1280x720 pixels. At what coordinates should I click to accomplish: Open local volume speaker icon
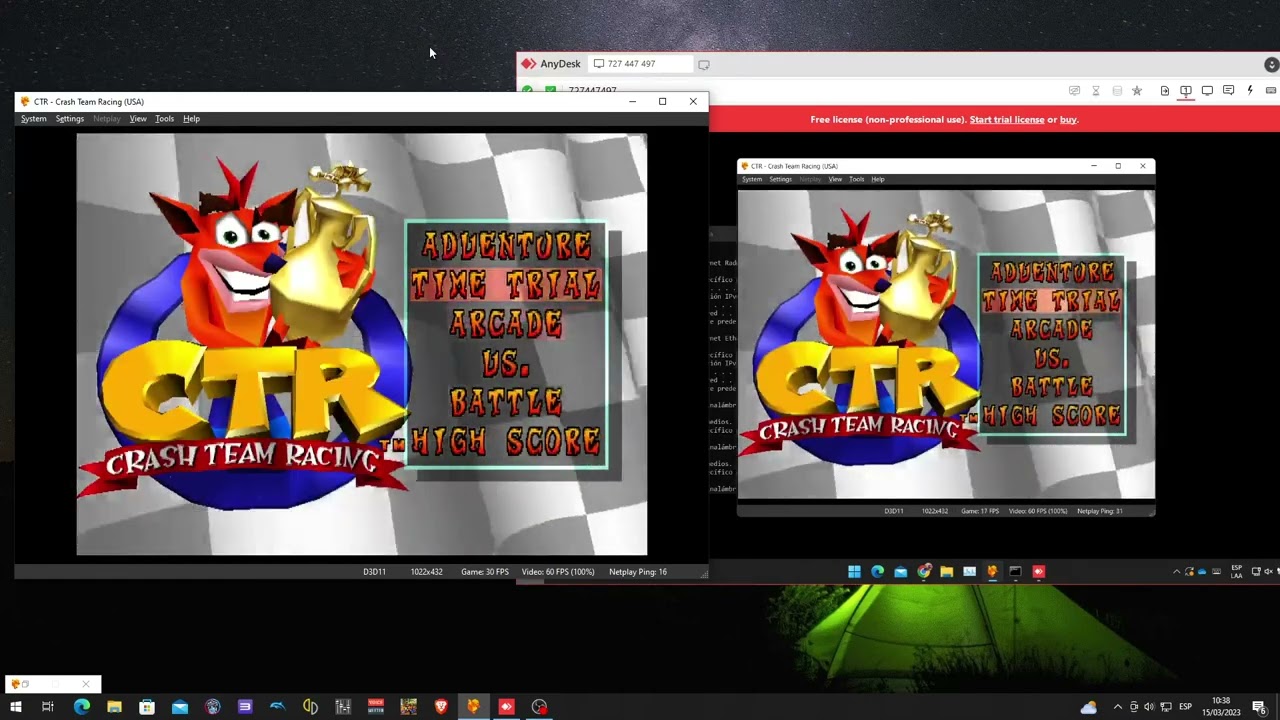tap(1149, 707)
